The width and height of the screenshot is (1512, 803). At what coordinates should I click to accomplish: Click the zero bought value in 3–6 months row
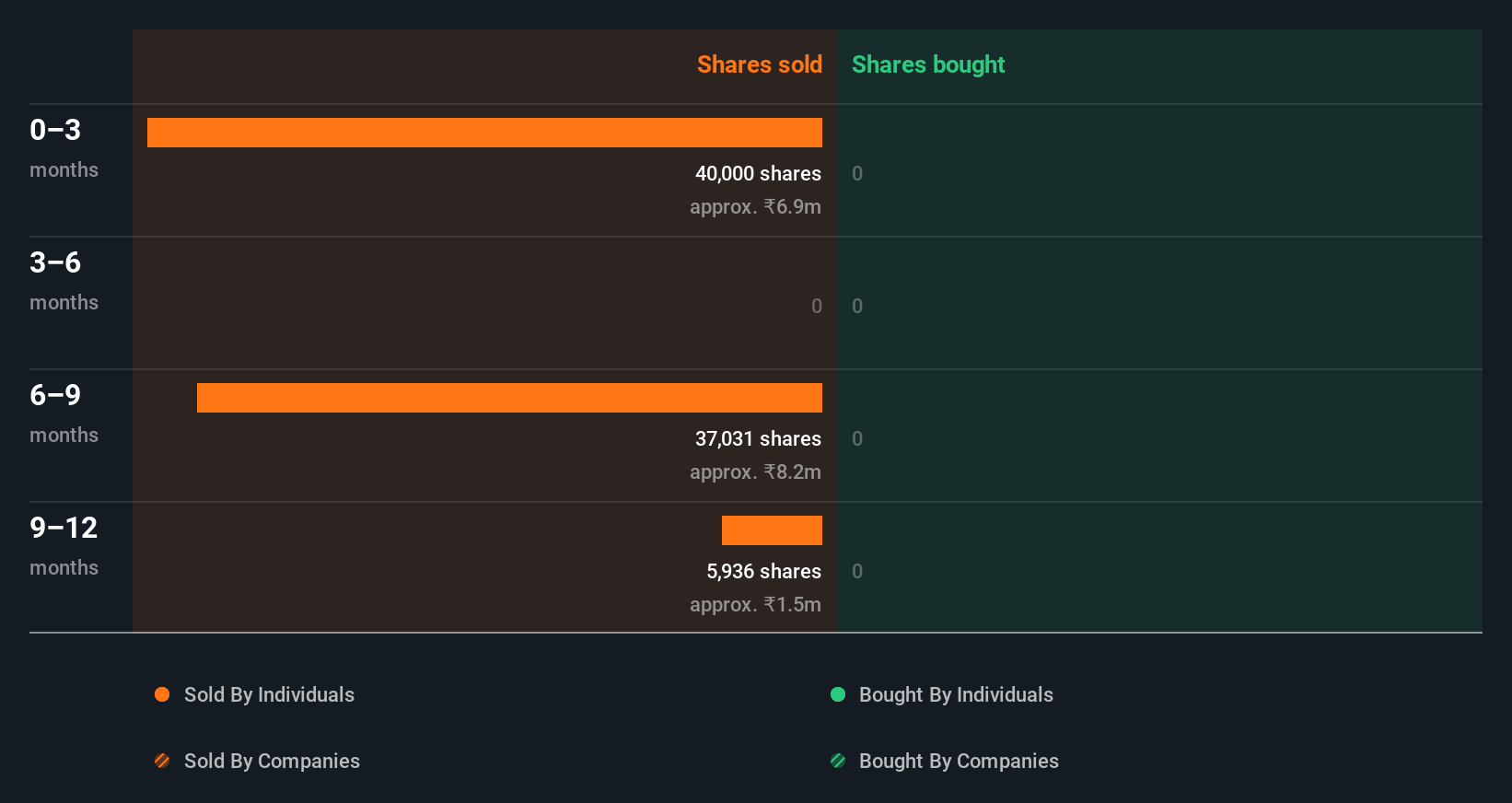coord(857,306)
